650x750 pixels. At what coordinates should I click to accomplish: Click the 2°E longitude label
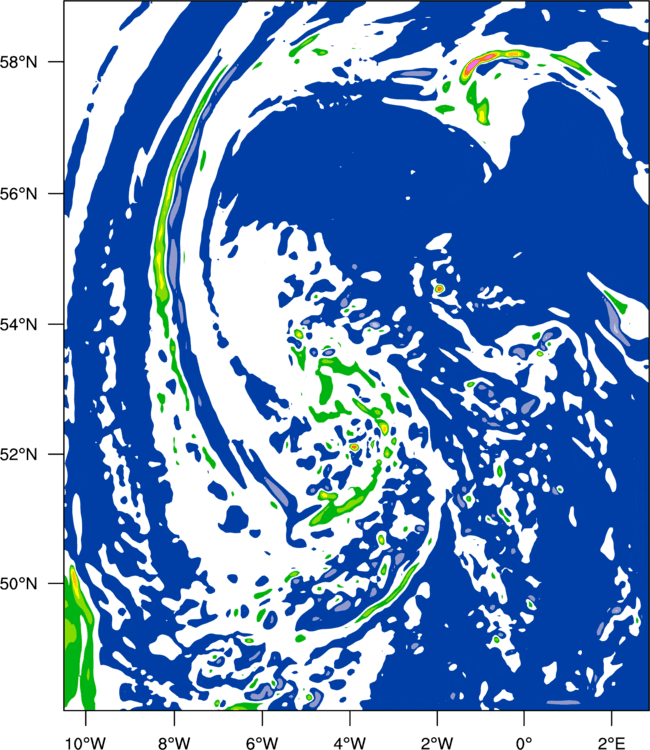click(x=612, y=743)
